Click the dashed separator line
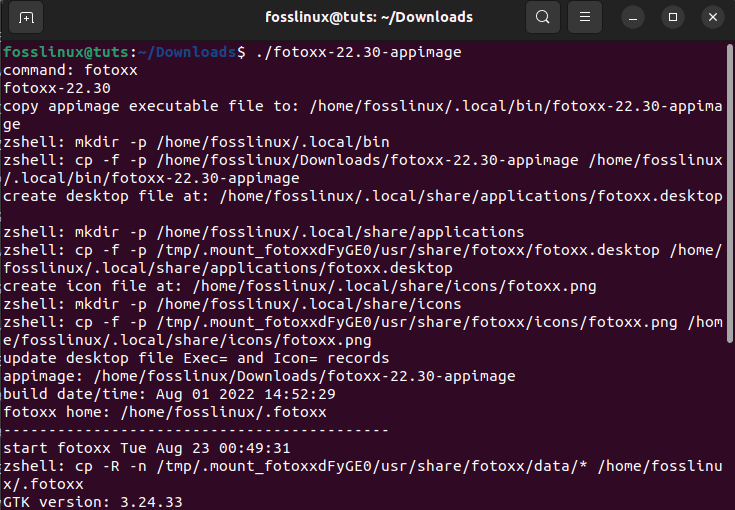The height and width of the screenshot is (510, 735). point(196,430)
